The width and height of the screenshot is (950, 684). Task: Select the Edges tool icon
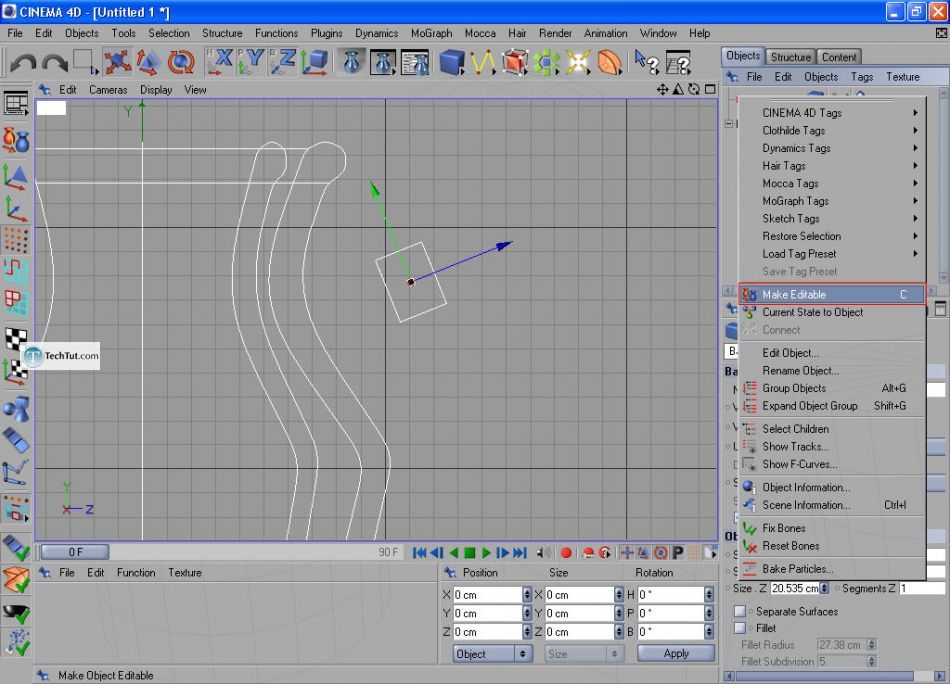coord(16,272)
